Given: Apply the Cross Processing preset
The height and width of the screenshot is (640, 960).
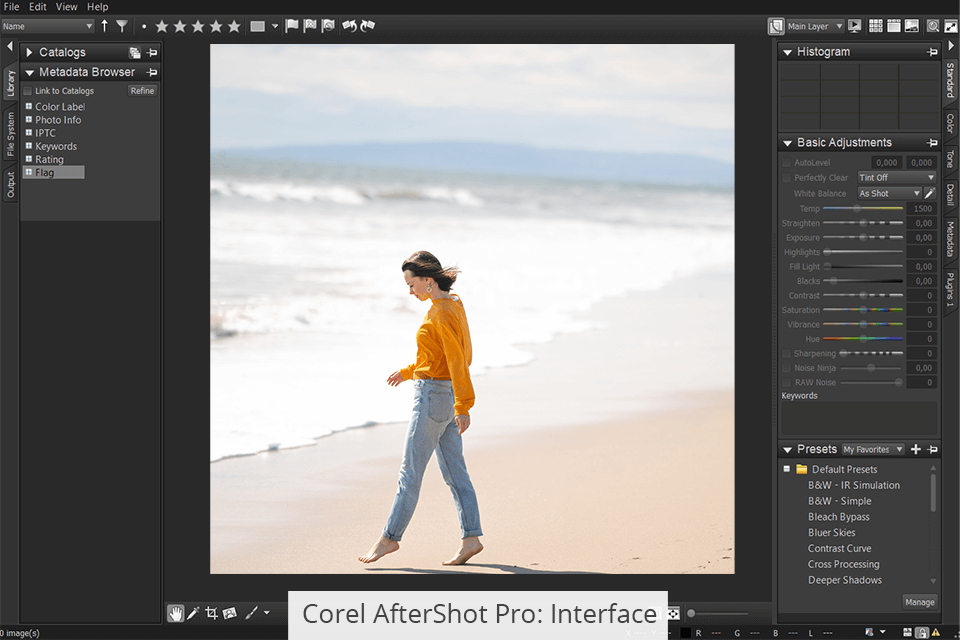Looking at the screenshot, I should [843, 564].
